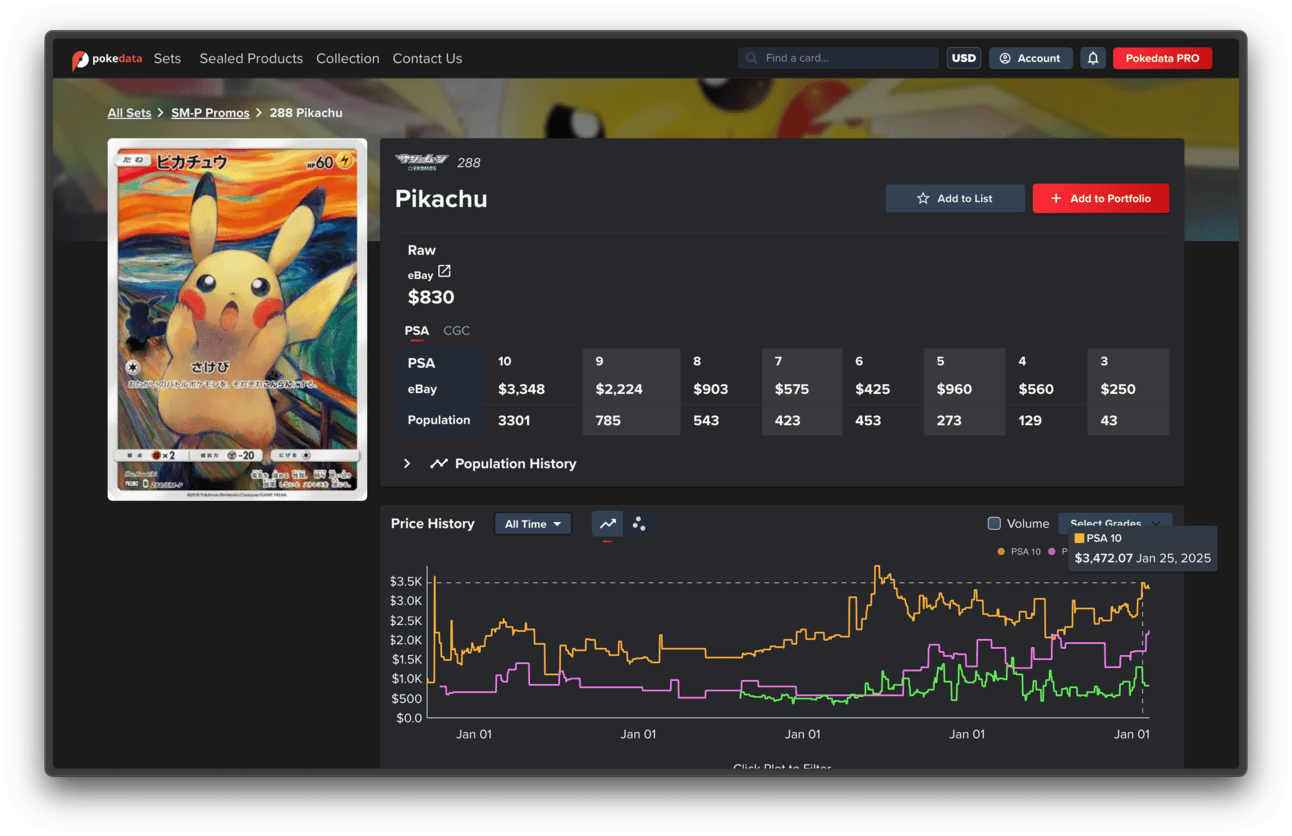Switch to the CGC tab
1292x836 pixels.
pyautogui.click(x=456, y=331)
